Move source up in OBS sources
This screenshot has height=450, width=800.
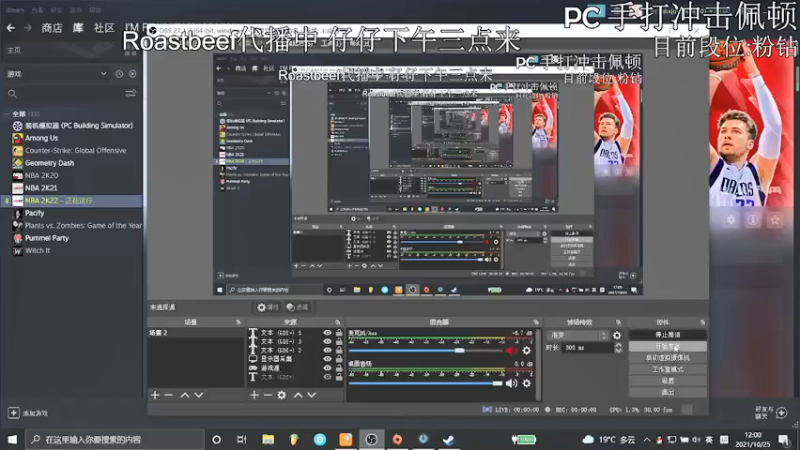[x=298, y=395]
